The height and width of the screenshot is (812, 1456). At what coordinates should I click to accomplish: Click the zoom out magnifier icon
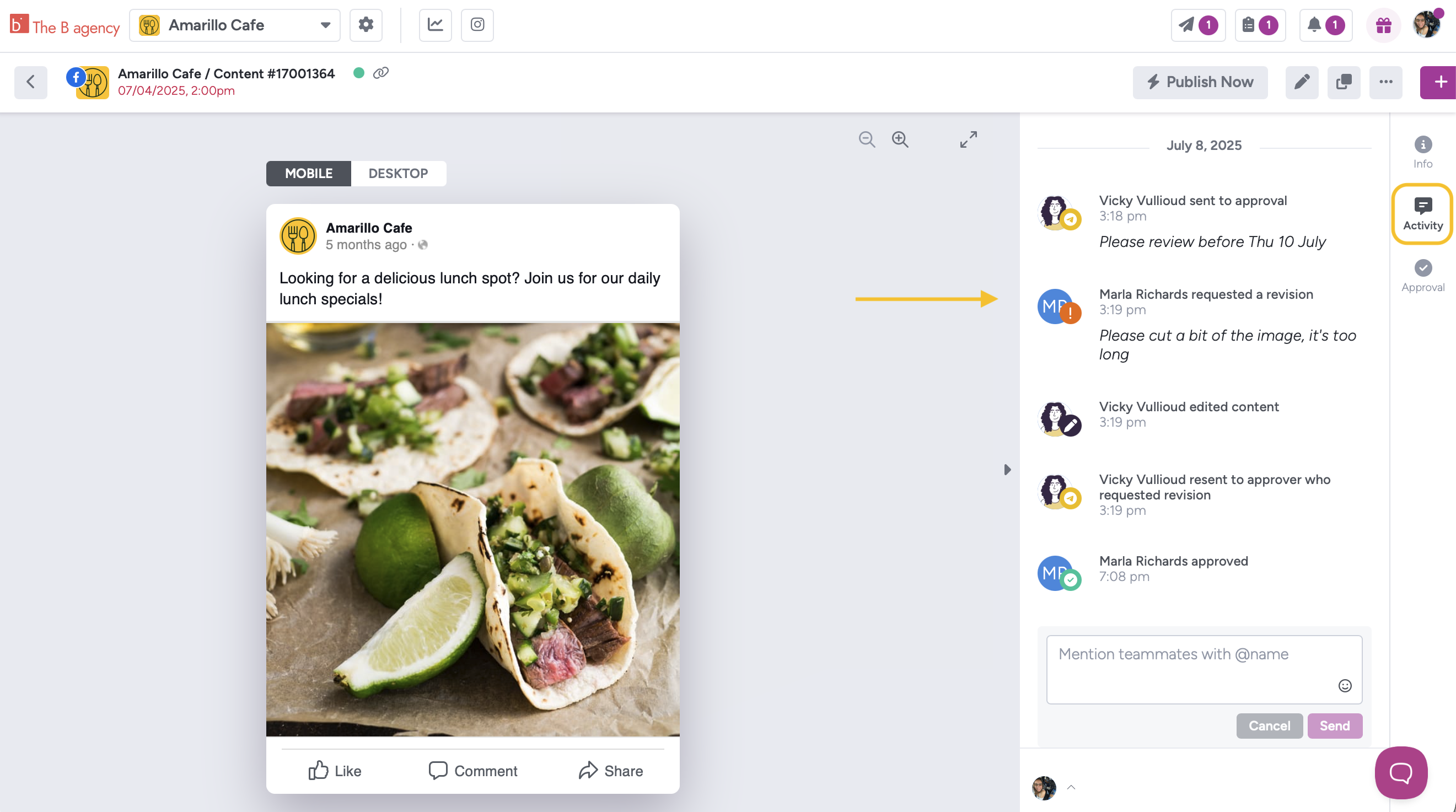[867, 139]
